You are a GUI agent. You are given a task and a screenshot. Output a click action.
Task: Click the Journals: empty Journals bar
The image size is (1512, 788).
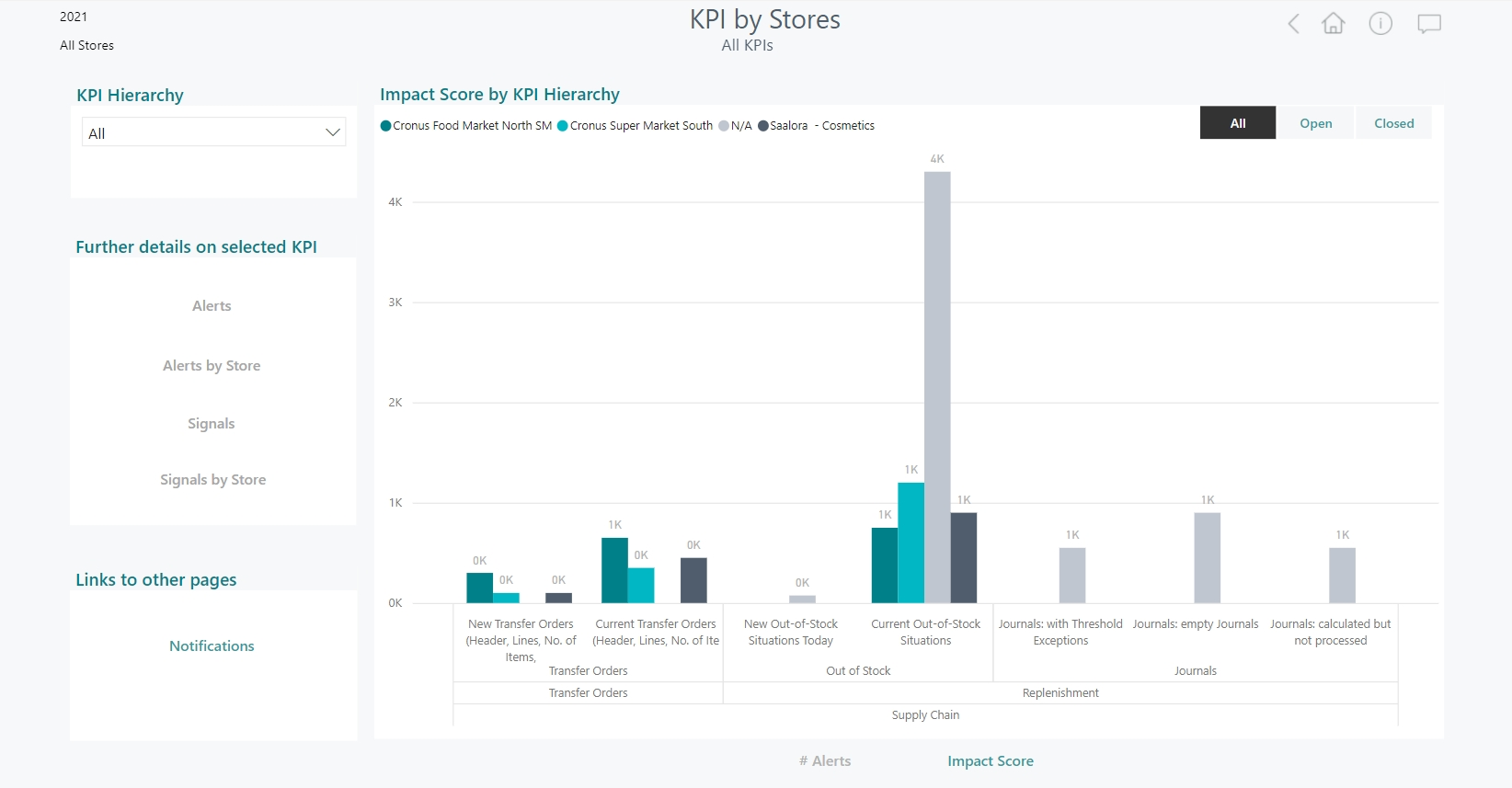tap(1207, 558)
